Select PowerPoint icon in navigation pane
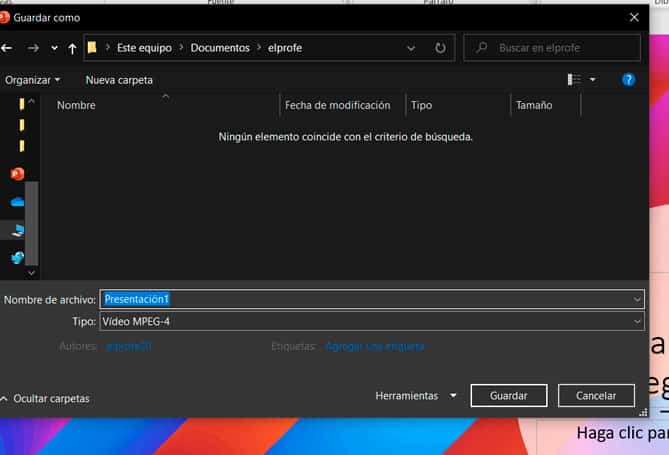This screenshot has width=669, height=455. [x=17, y=173]
